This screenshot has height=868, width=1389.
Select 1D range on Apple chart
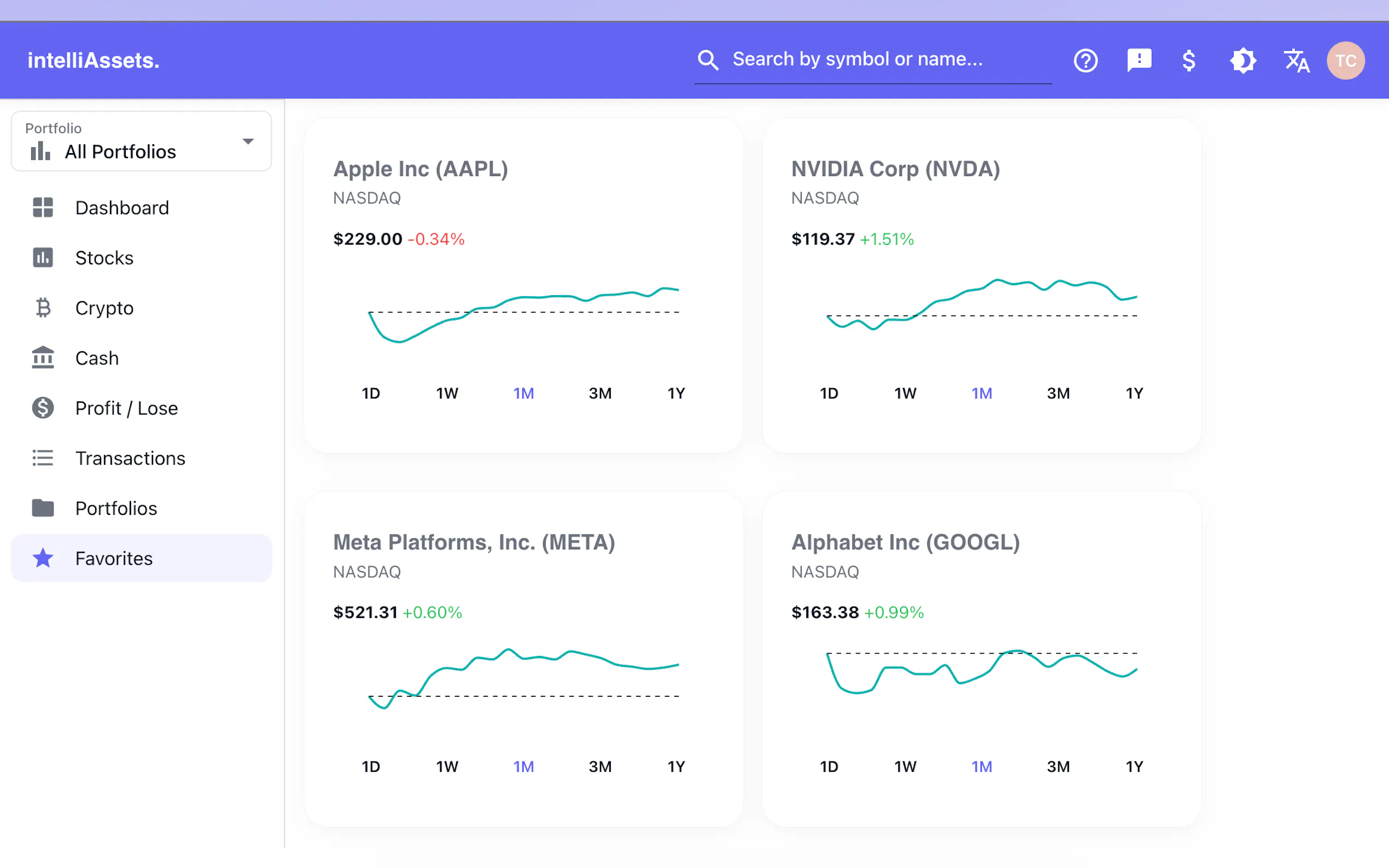(371, 393)
